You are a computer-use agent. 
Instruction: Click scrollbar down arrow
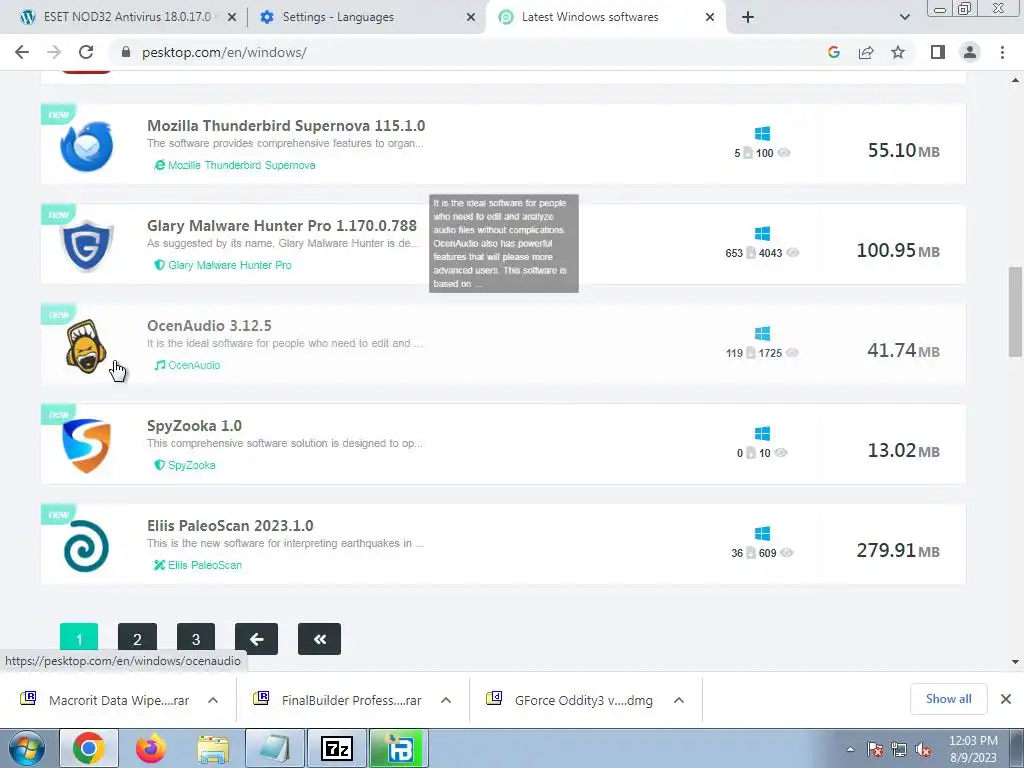coord(1015,662)
